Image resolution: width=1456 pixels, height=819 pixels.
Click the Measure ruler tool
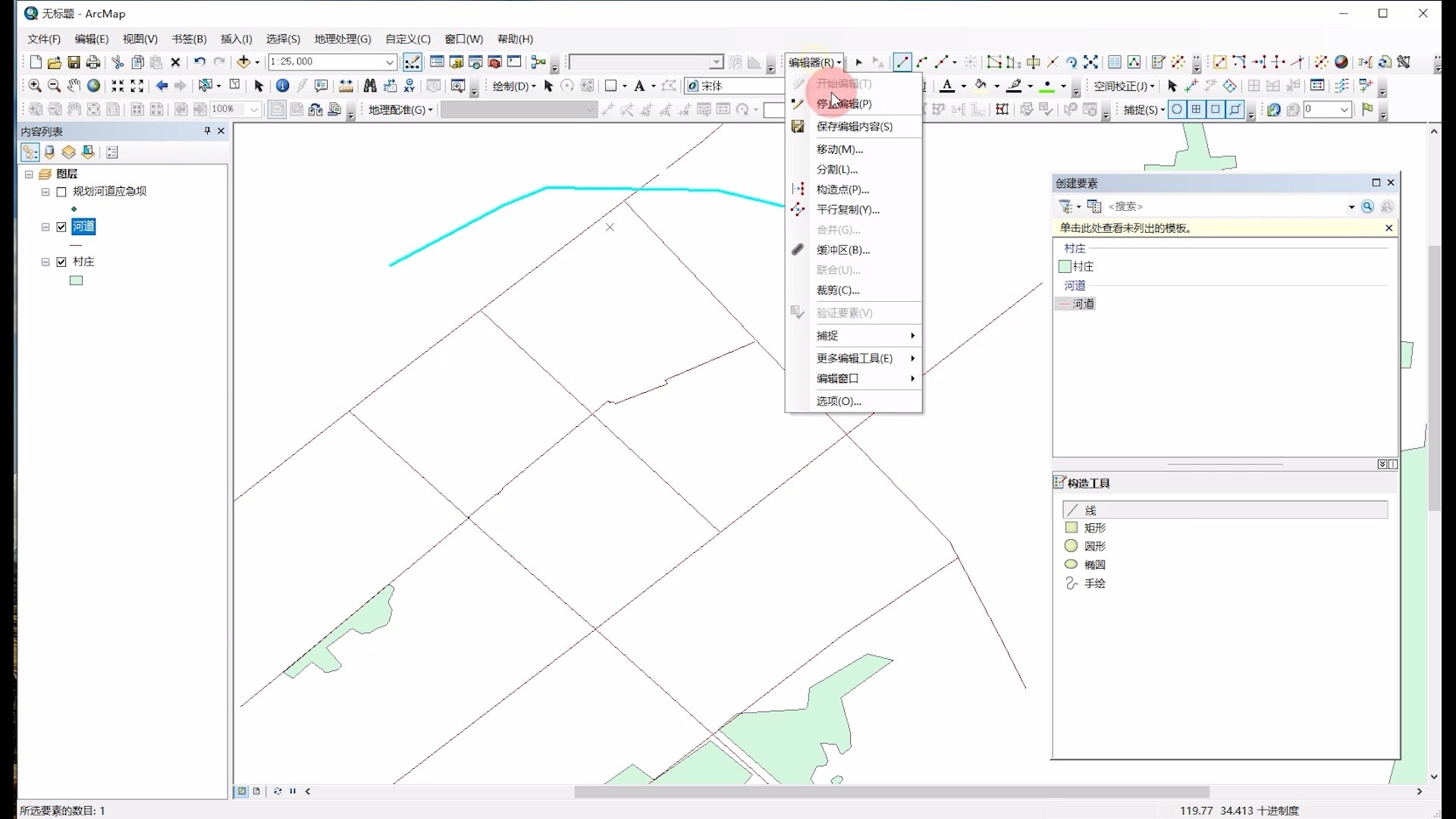coord(346,86)
